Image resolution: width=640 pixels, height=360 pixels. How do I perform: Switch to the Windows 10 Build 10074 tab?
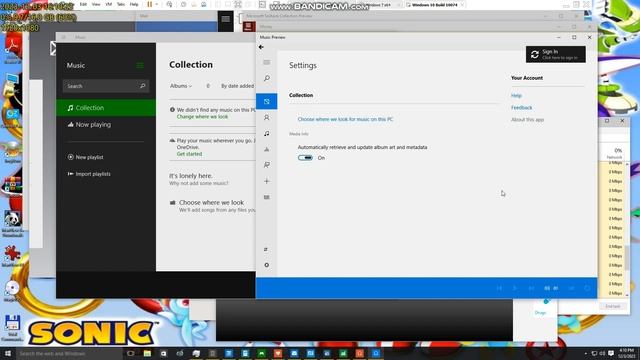pyautogui.click(x=434, y=5)
